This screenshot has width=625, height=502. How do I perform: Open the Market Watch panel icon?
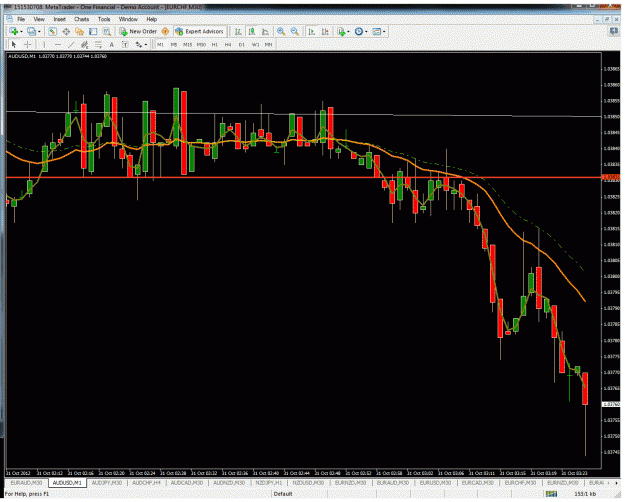(x=52, y=31)
